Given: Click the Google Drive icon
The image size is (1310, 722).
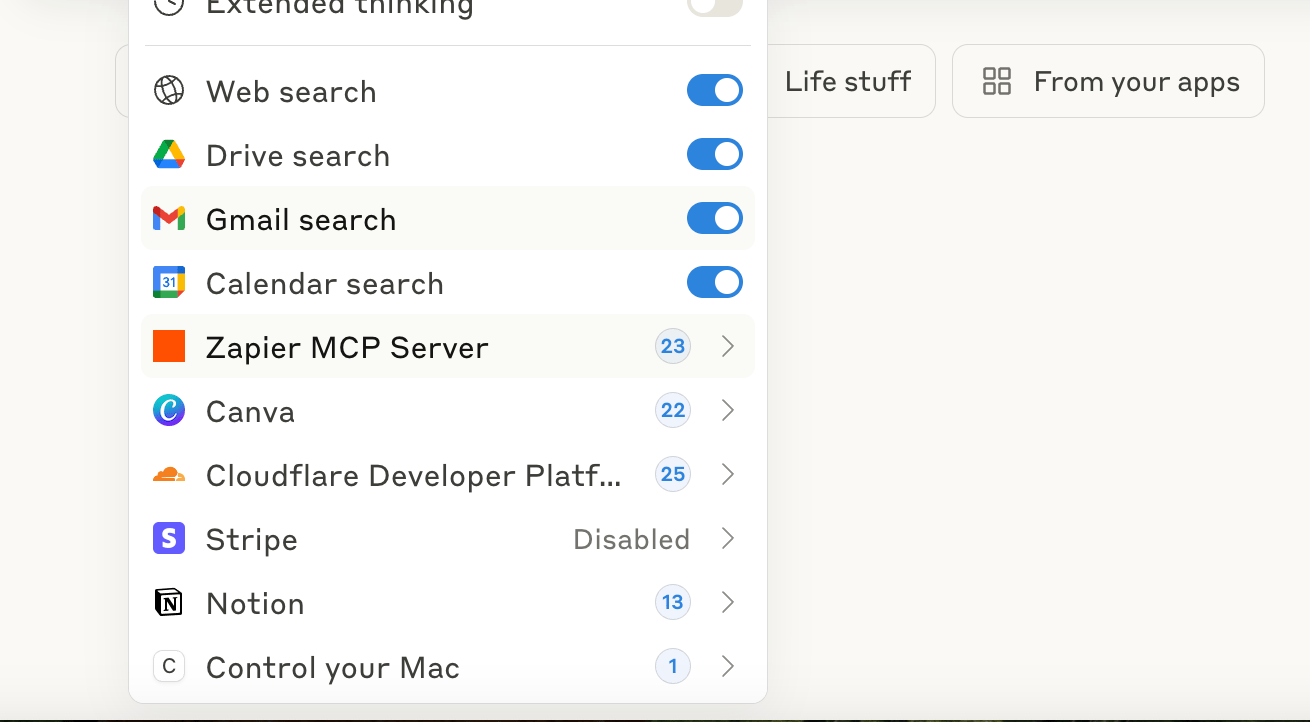Looking at the screenshot, I should coord(169,154).
